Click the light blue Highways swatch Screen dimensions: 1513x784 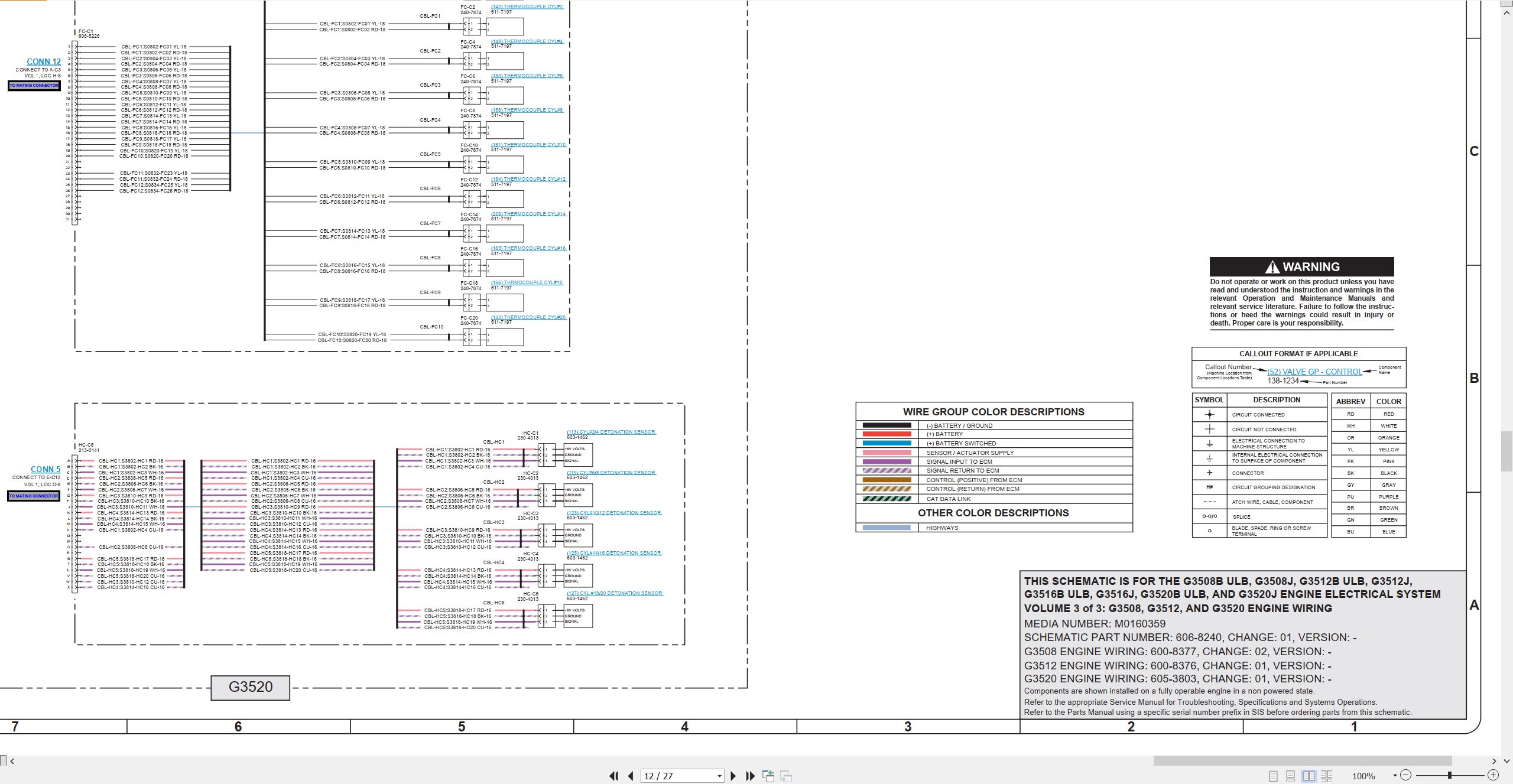tap(887, 528)
